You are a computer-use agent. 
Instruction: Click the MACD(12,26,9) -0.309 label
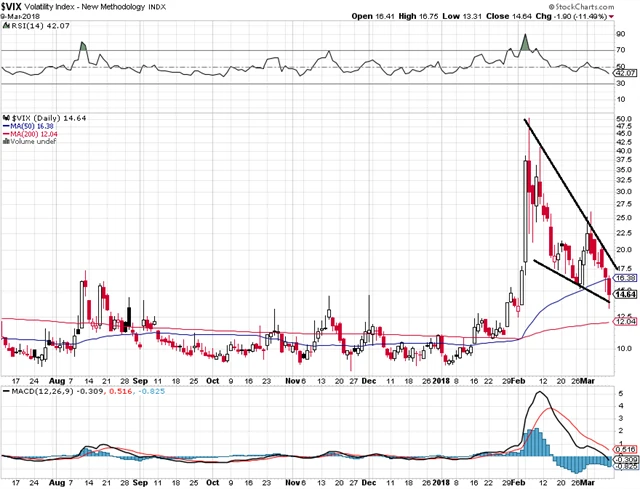(x=57, y=391)
